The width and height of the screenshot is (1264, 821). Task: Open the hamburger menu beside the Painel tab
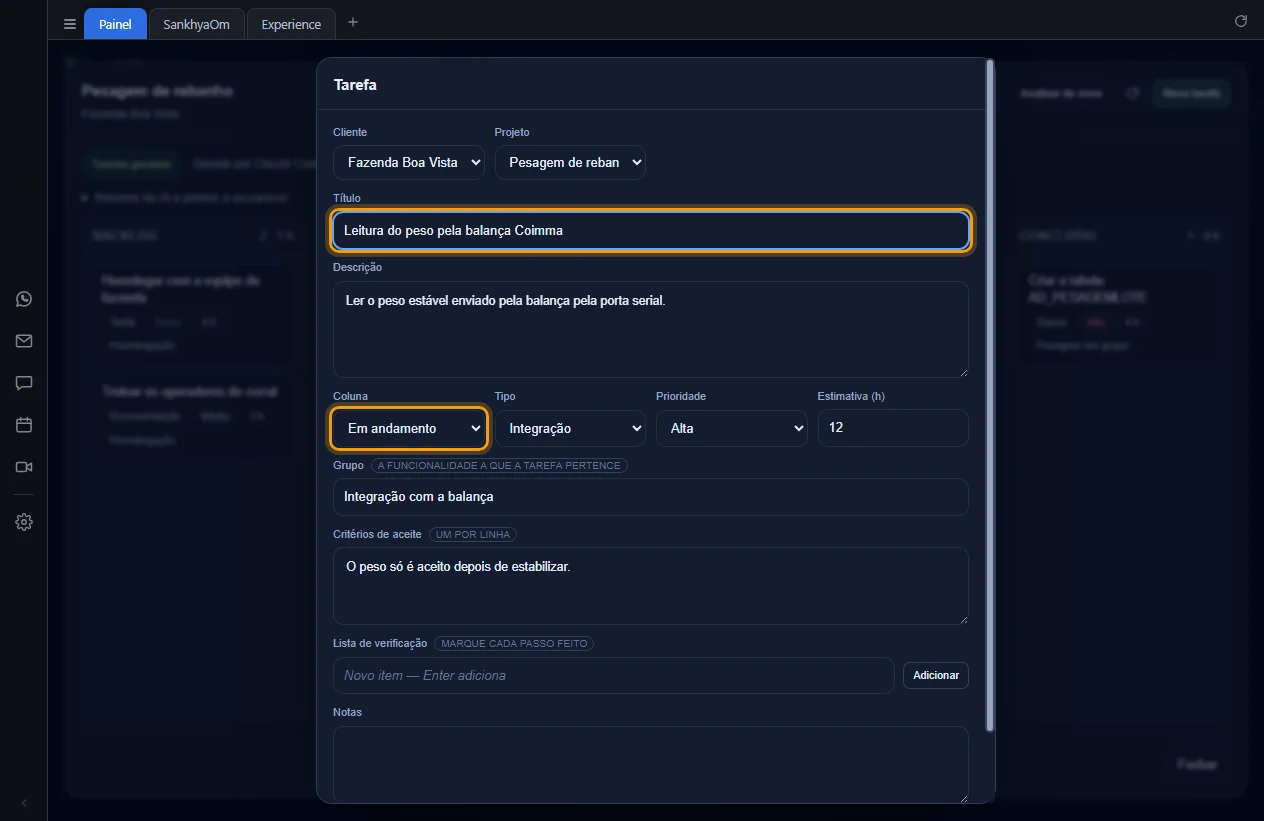(x=70, y=24)
